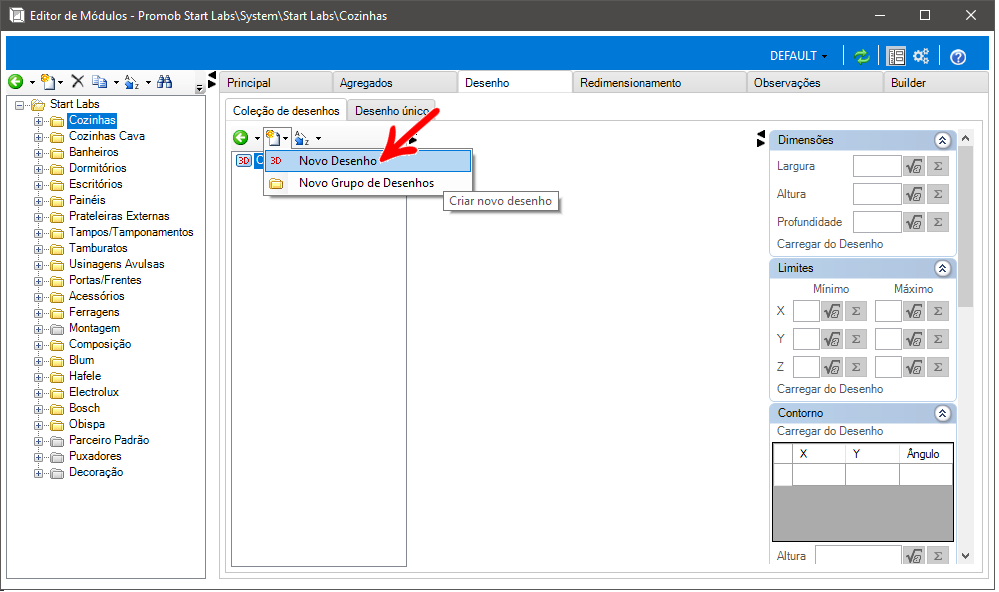Open the DEFAULT dropdown in header
Viewport: 999px width, 592px height.
pyautogui.click(x=798, y=56)
